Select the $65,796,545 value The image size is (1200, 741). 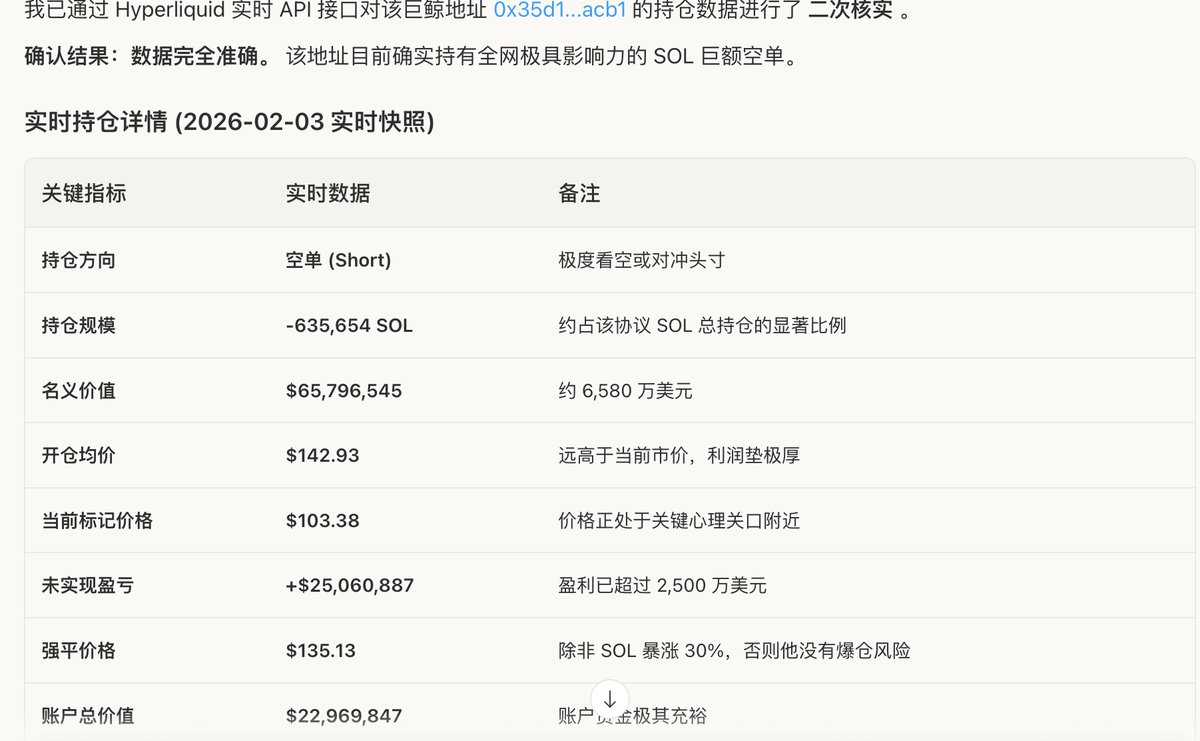coord(344,390)
